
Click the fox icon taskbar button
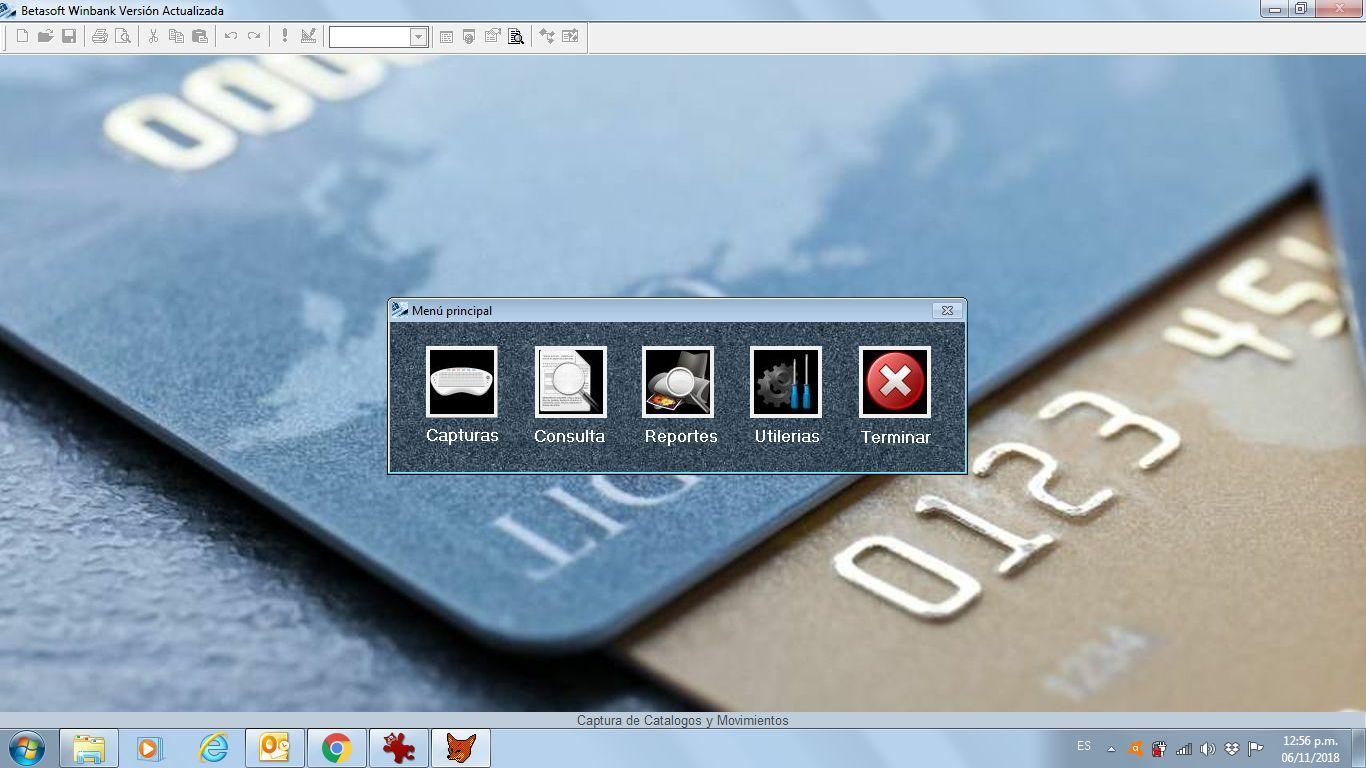point(460,748)
